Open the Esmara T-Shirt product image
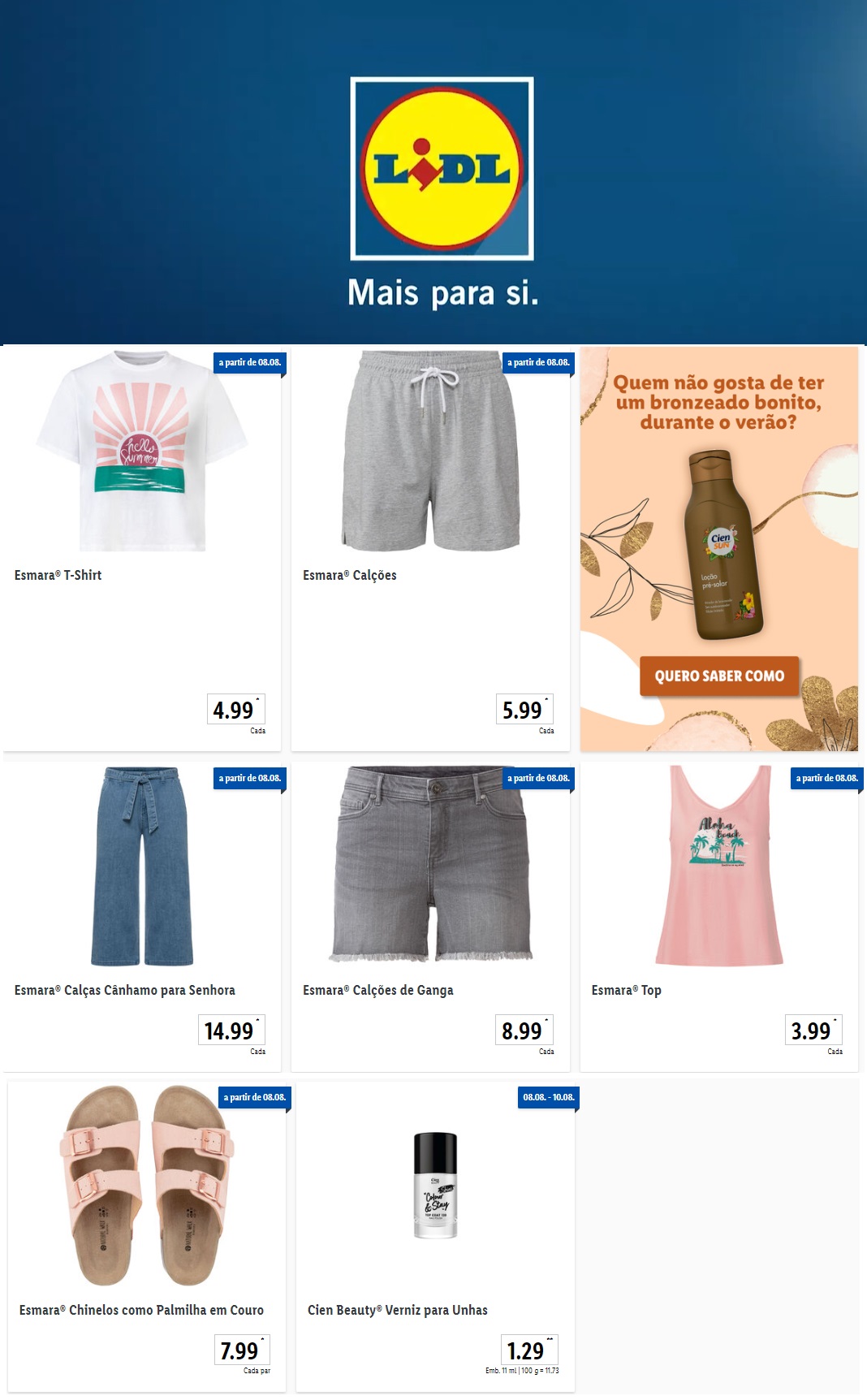 [142, 452]
